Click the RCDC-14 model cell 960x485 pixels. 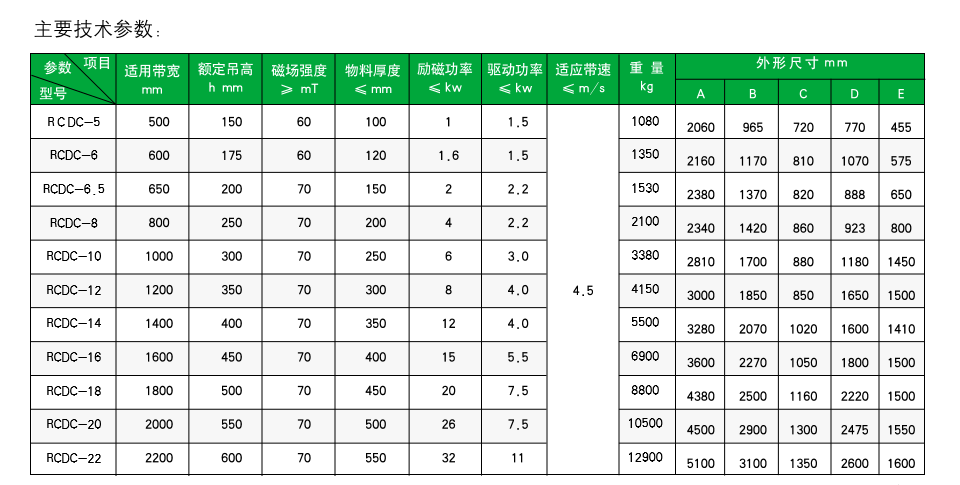pyautogui.click(x=73, y=323)
